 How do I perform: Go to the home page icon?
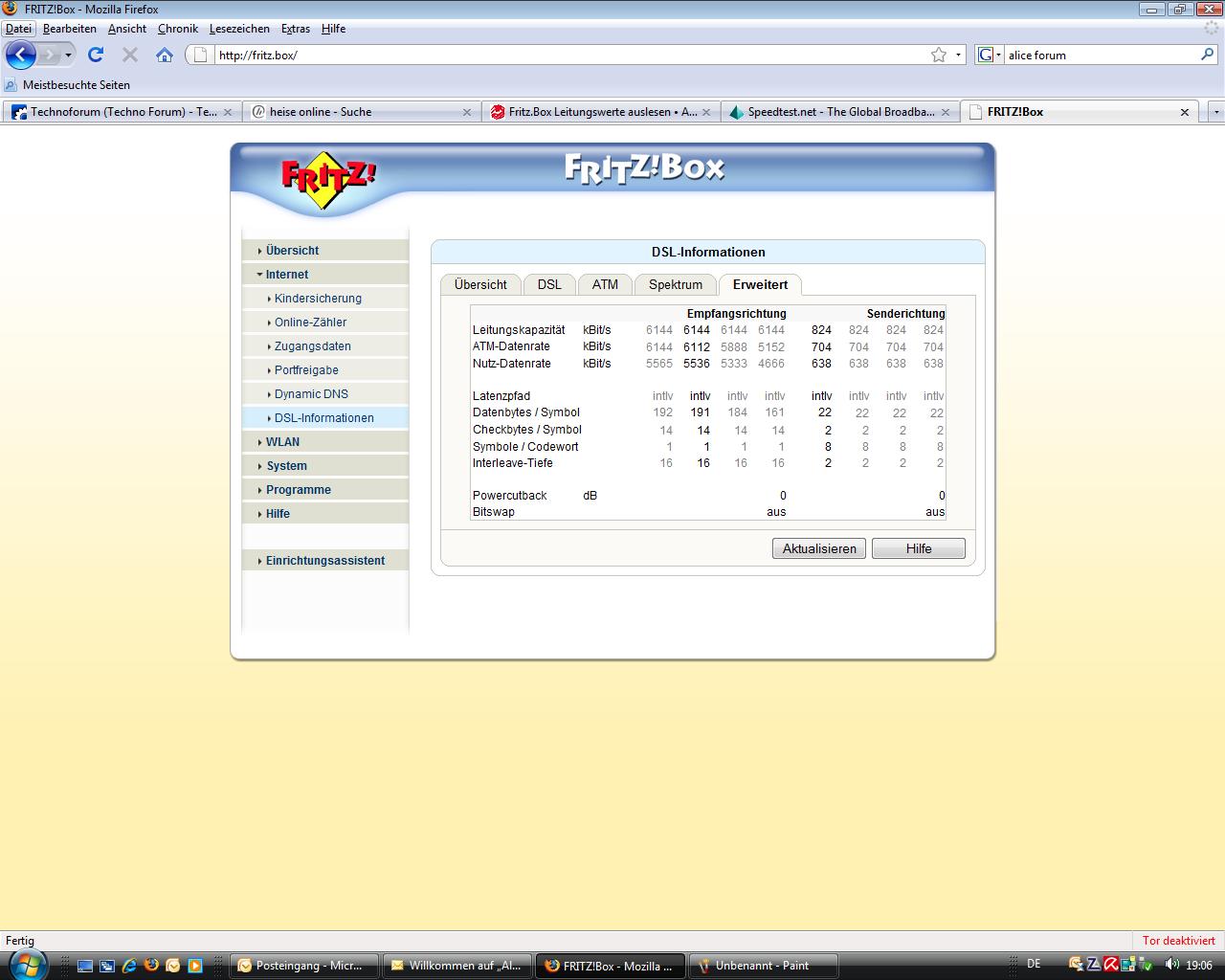(x=165, y=55)
